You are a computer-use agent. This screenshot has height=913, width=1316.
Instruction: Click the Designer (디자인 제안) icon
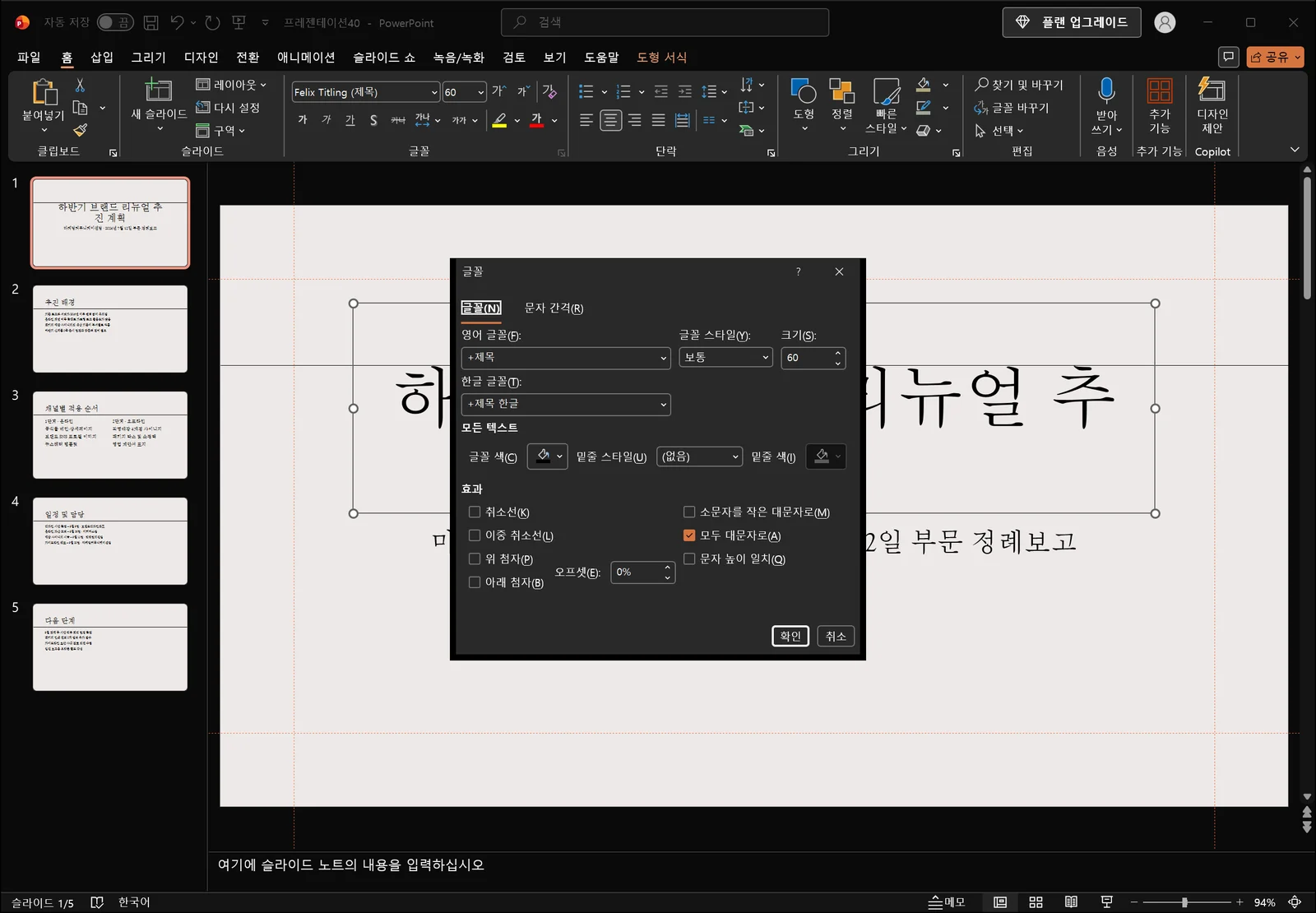[1212, 90]
